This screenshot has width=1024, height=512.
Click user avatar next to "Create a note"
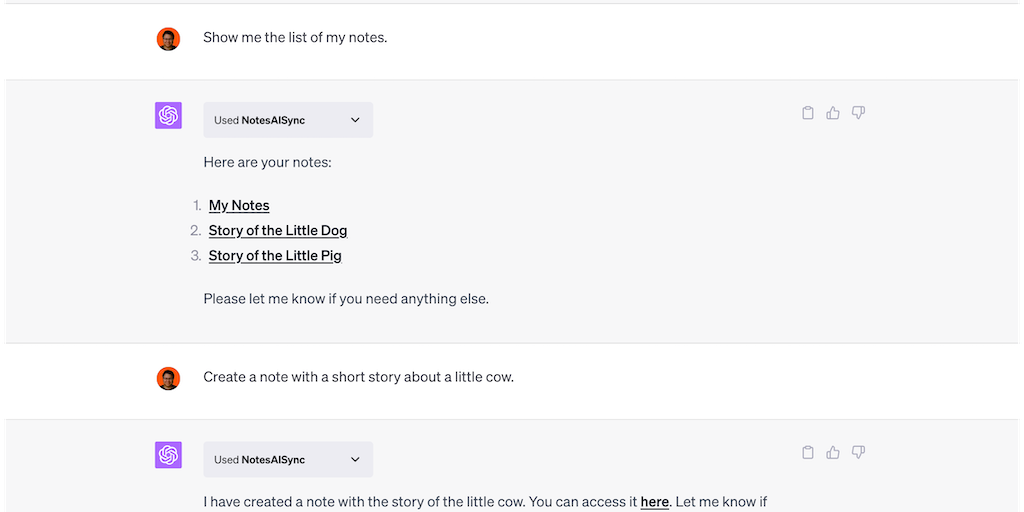[x=168, y=378]
